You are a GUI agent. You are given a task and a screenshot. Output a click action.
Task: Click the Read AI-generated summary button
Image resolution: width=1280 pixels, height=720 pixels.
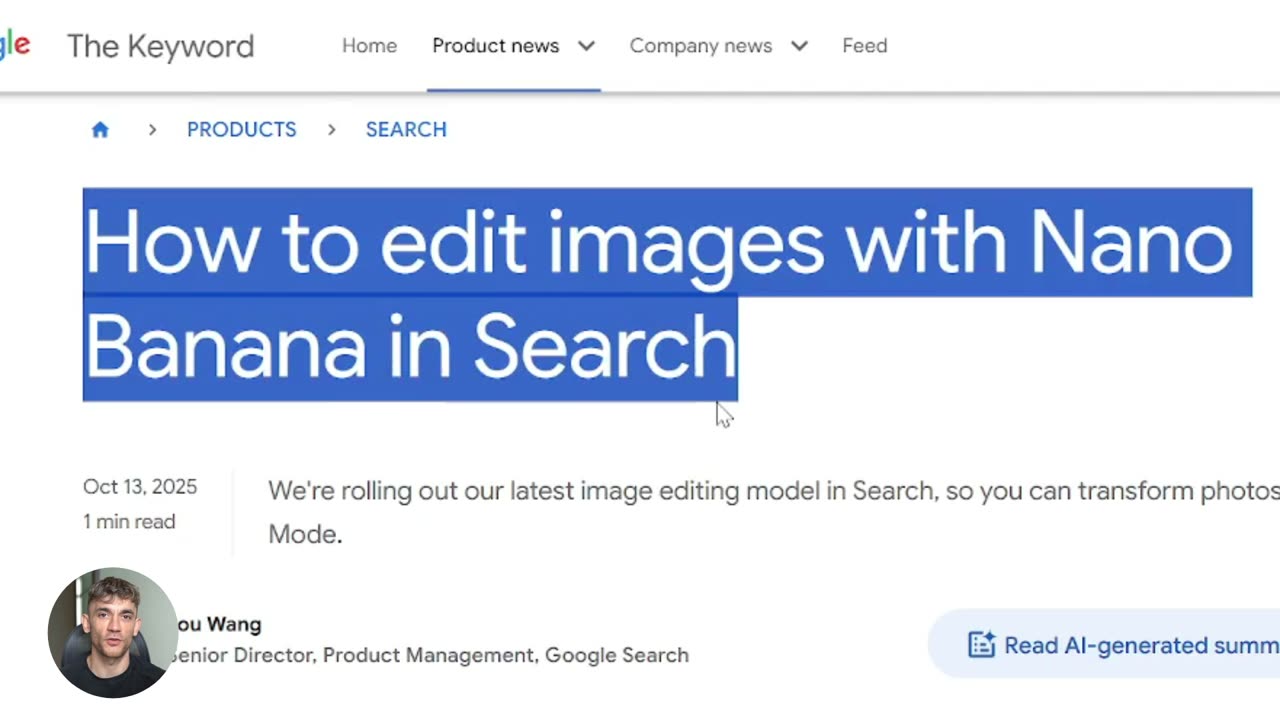[1104, 645]
